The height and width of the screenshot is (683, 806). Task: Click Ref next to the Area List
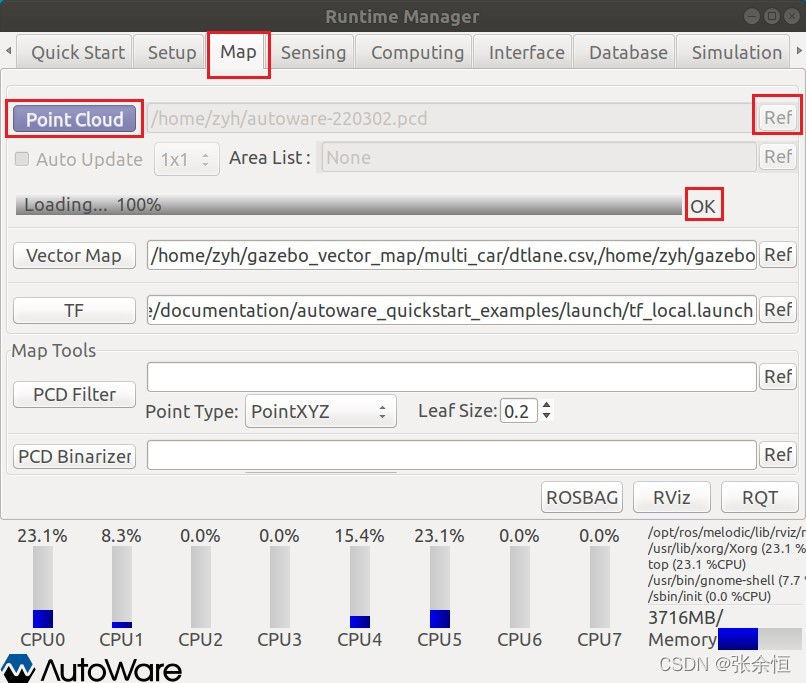click(777, 157)
